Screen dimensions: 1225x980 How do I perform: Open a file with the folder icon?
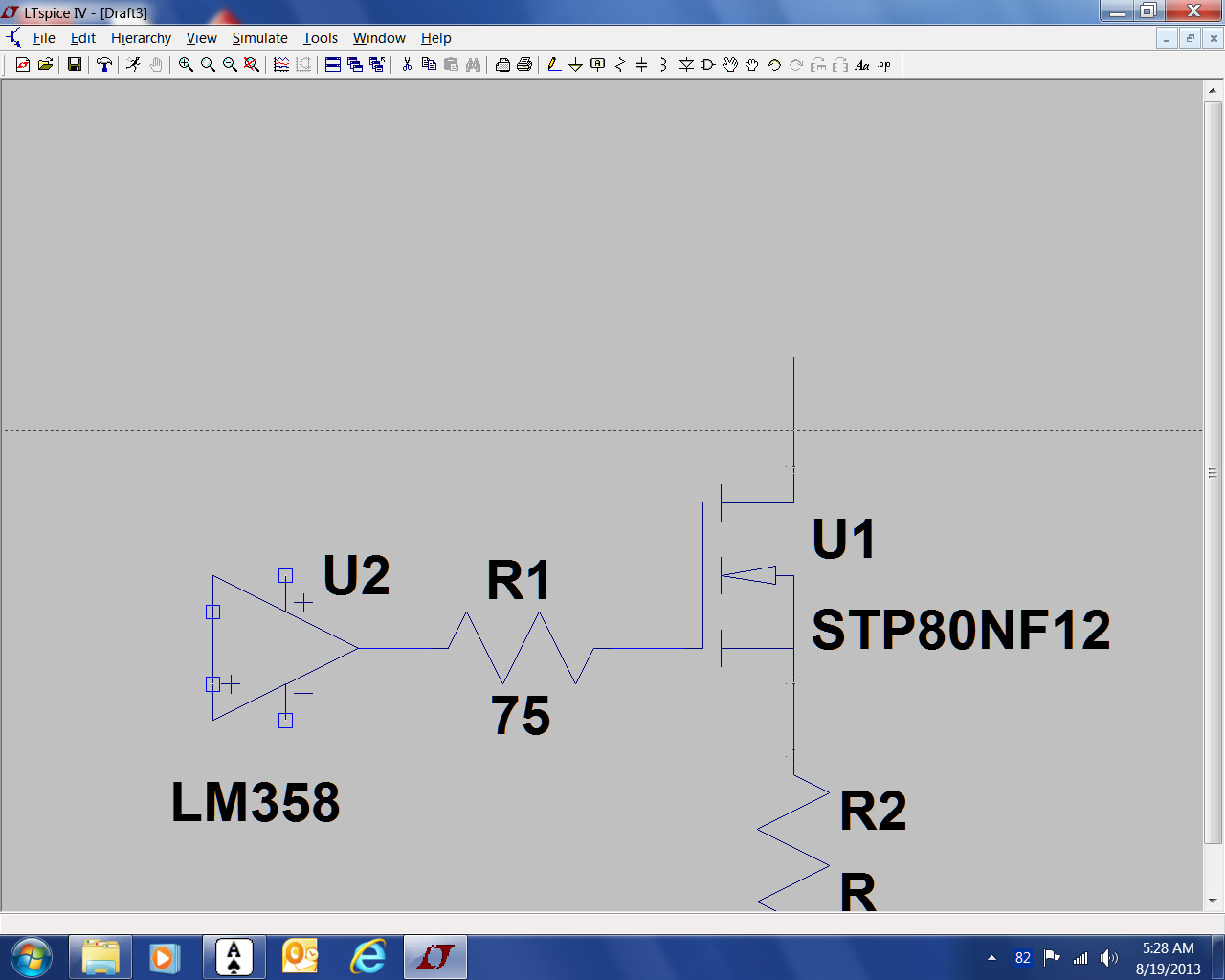[x=45, y=65]
